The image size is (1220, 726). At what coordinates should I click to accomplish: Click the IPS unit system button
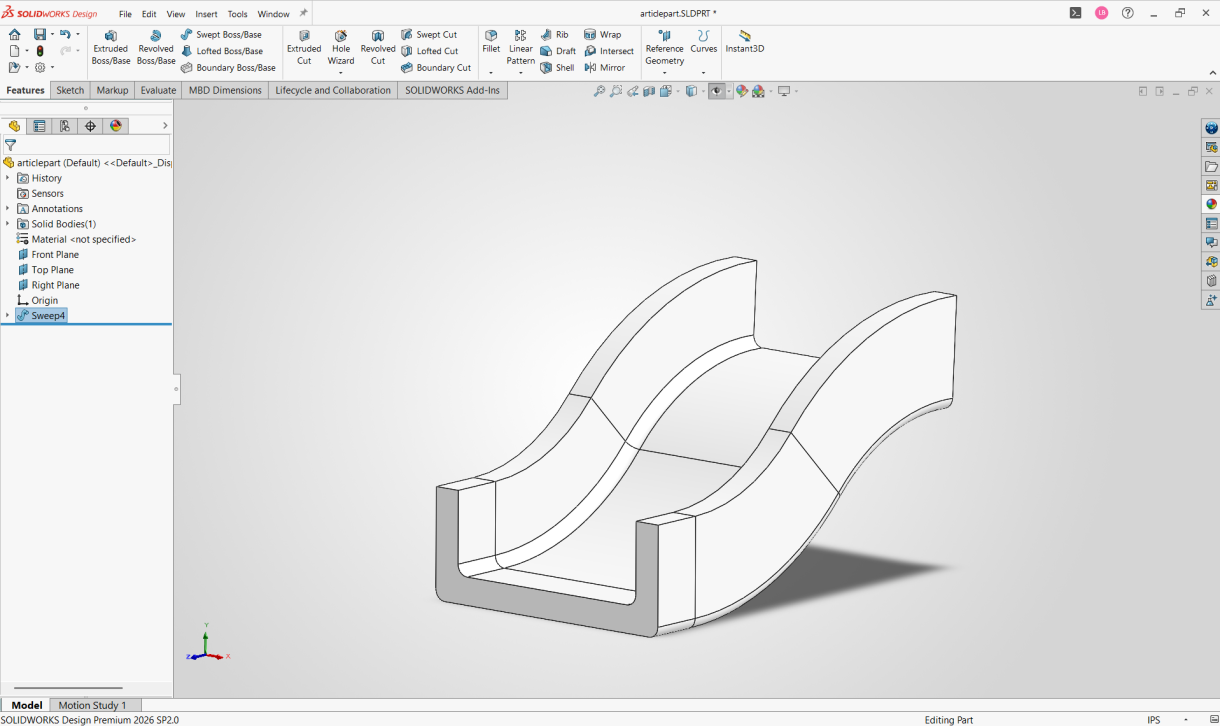[x=1154, y=719]
